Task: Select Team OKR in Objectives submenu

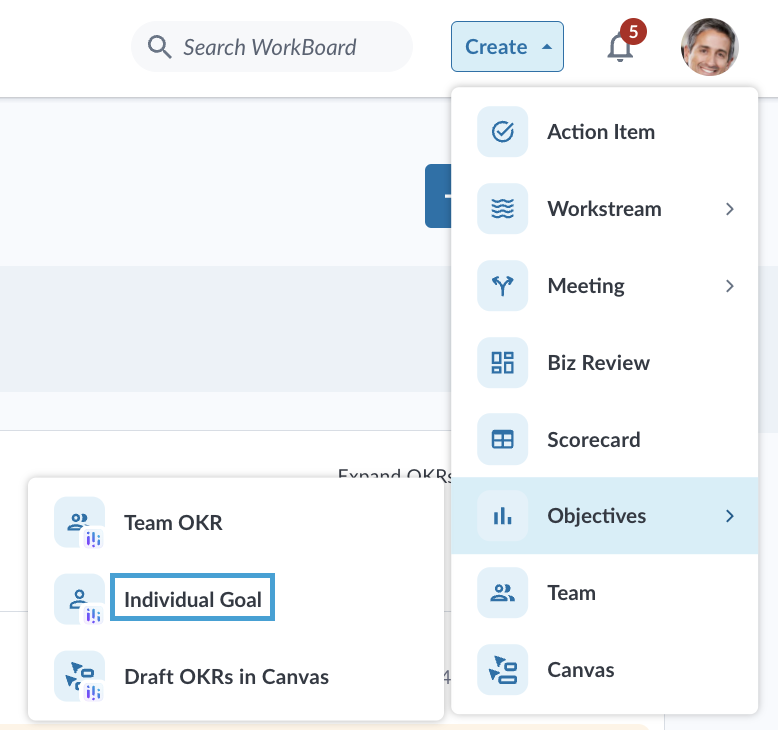Action: [x=236, y=522]
